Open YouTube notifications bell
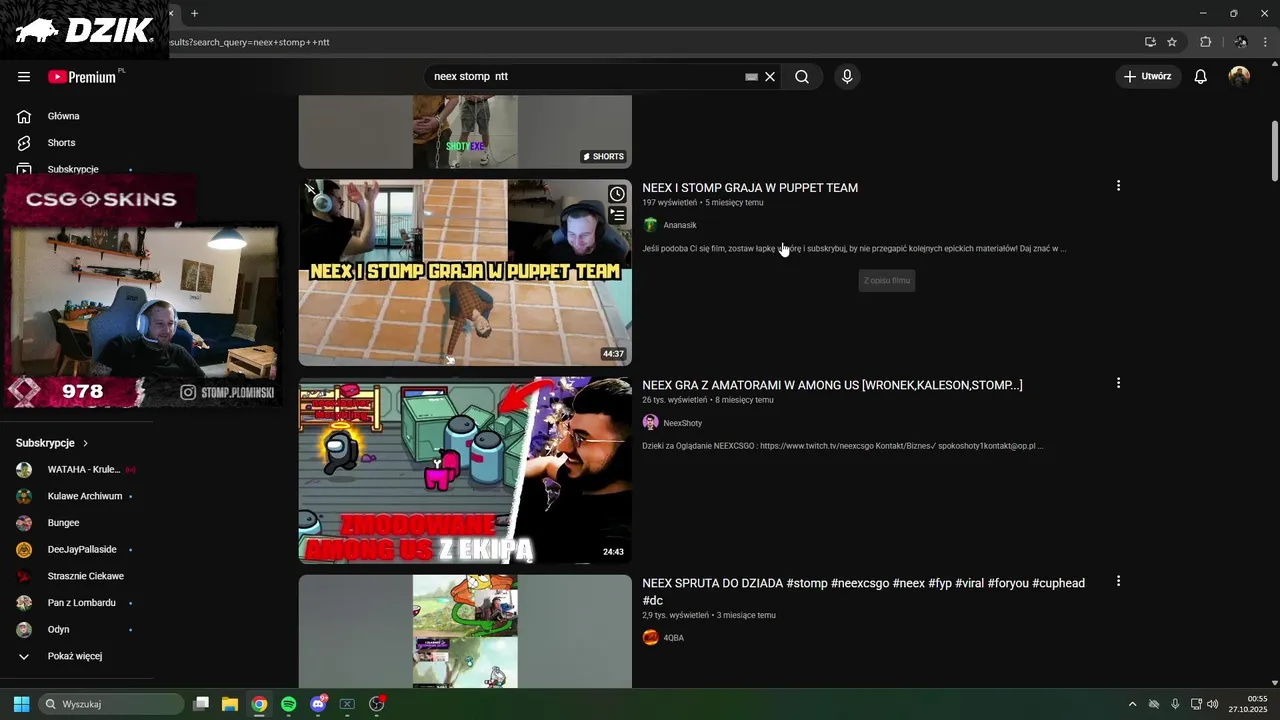 (1201, 77)
